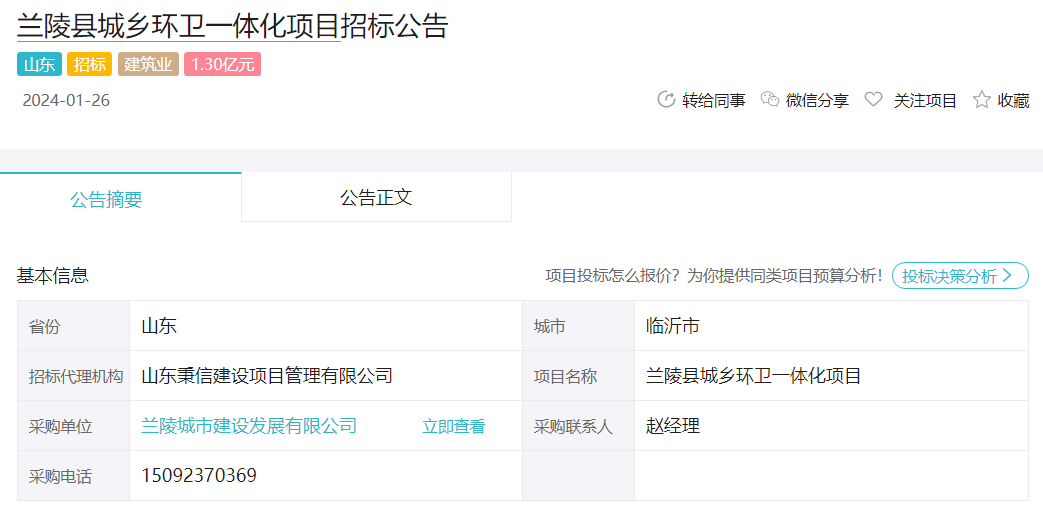Image resolution: width=1043 pixels, height=507 pixels.
Task: Click the 基本信息 section heading
Action: point(53,275)
